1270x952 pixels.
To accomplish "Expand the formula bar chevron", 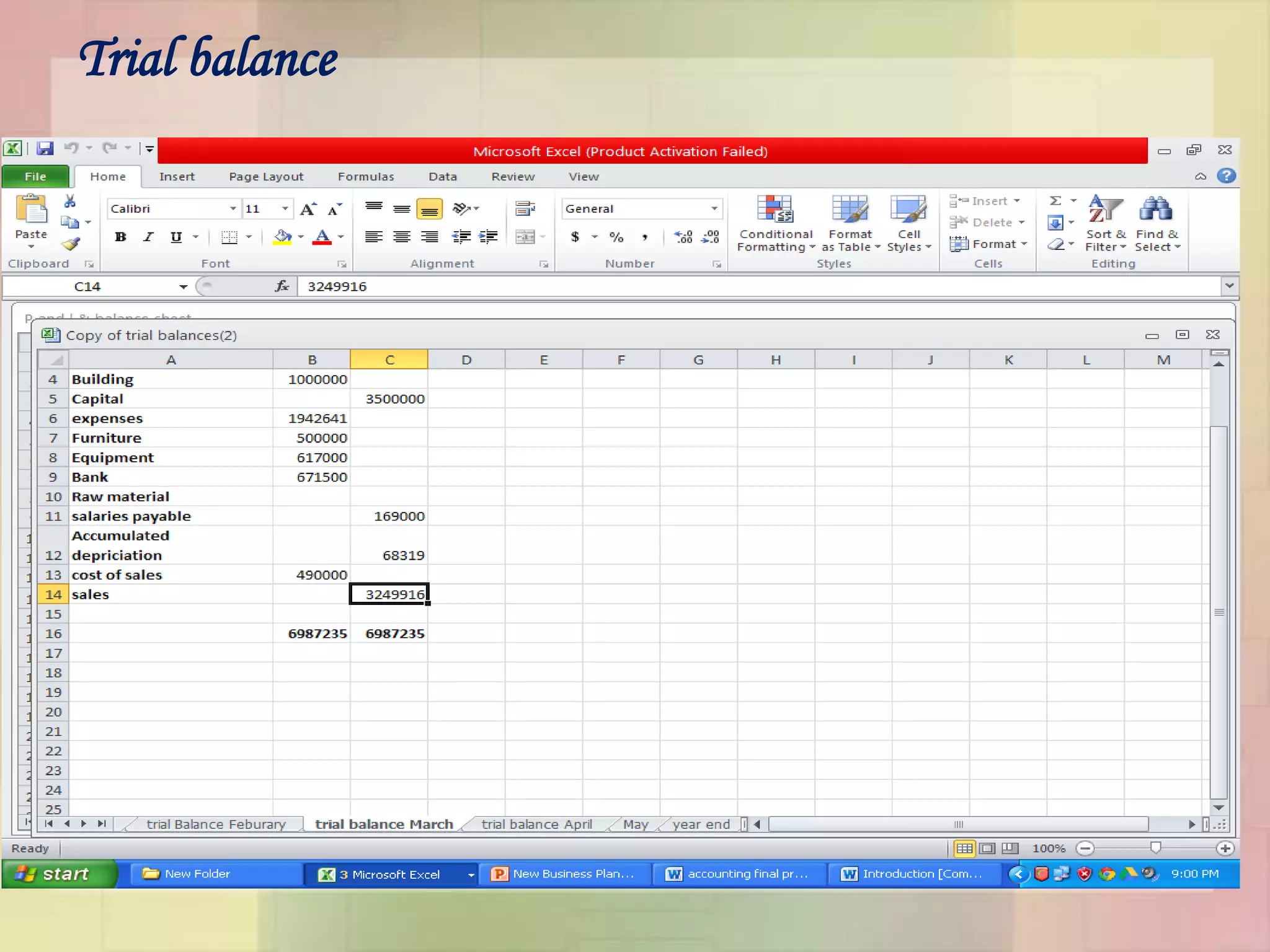I will point(1229,286).
